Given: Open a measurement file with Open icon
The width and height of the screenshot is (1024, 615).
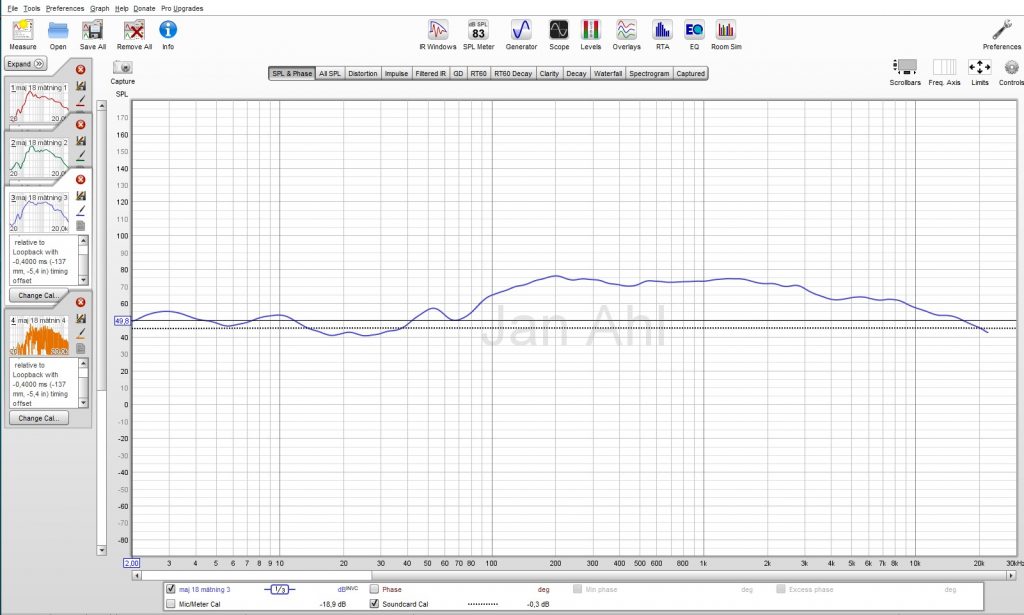Looking at the screenshot, I should 58,30.
